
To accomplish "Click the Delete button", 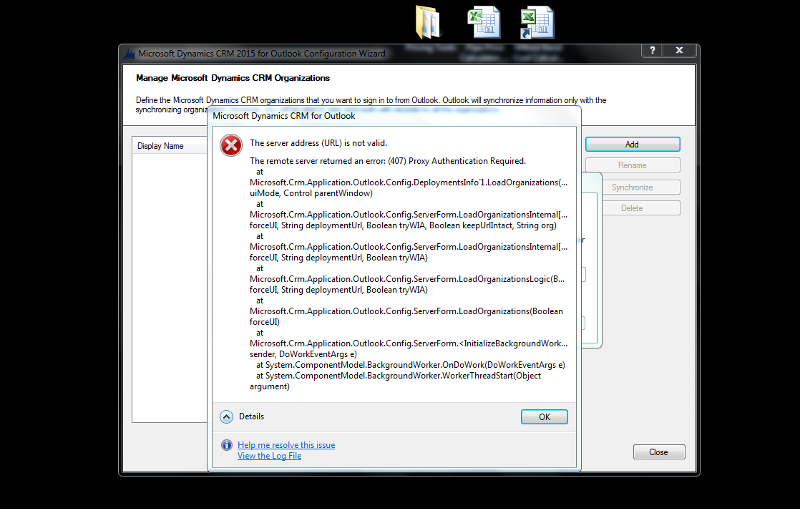I will point(633,208).
